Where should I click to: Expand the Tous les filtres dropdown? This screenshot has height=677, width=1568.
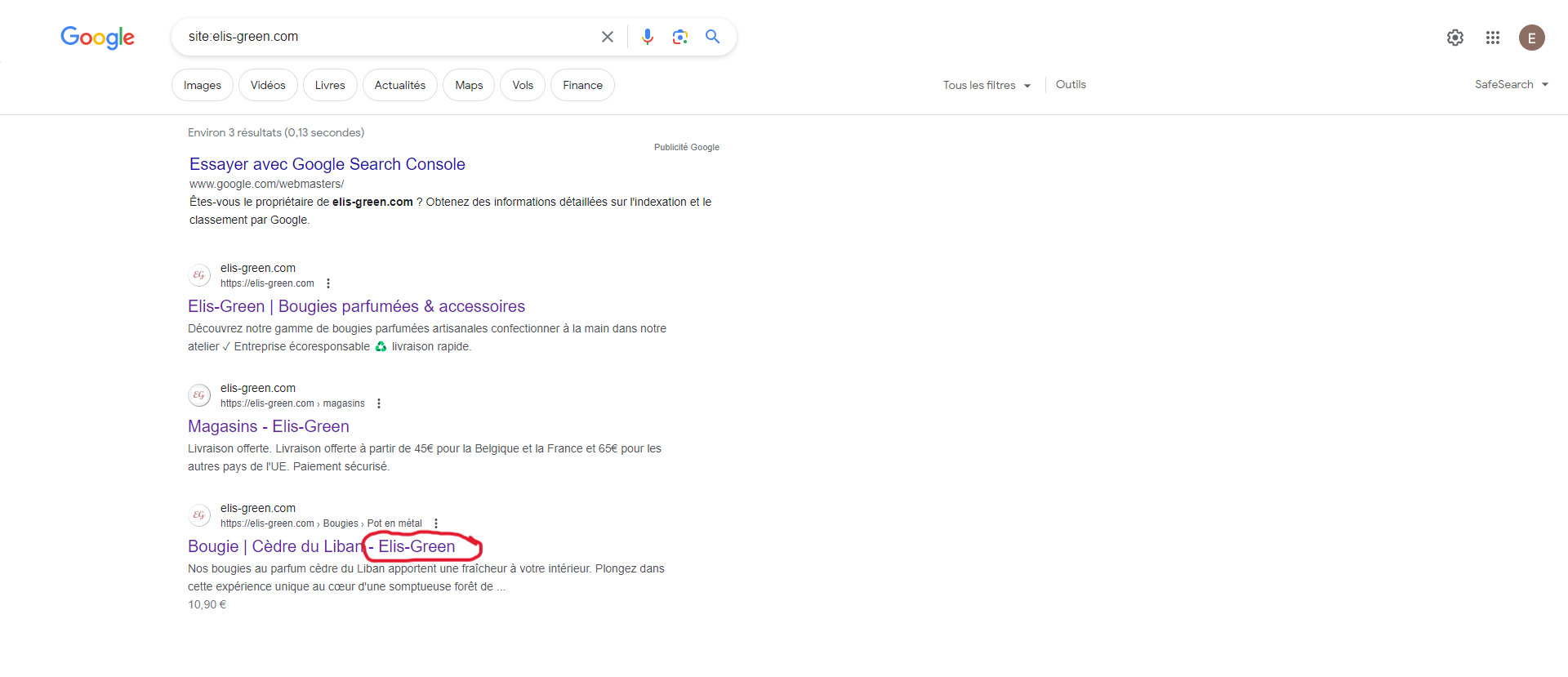987,85
